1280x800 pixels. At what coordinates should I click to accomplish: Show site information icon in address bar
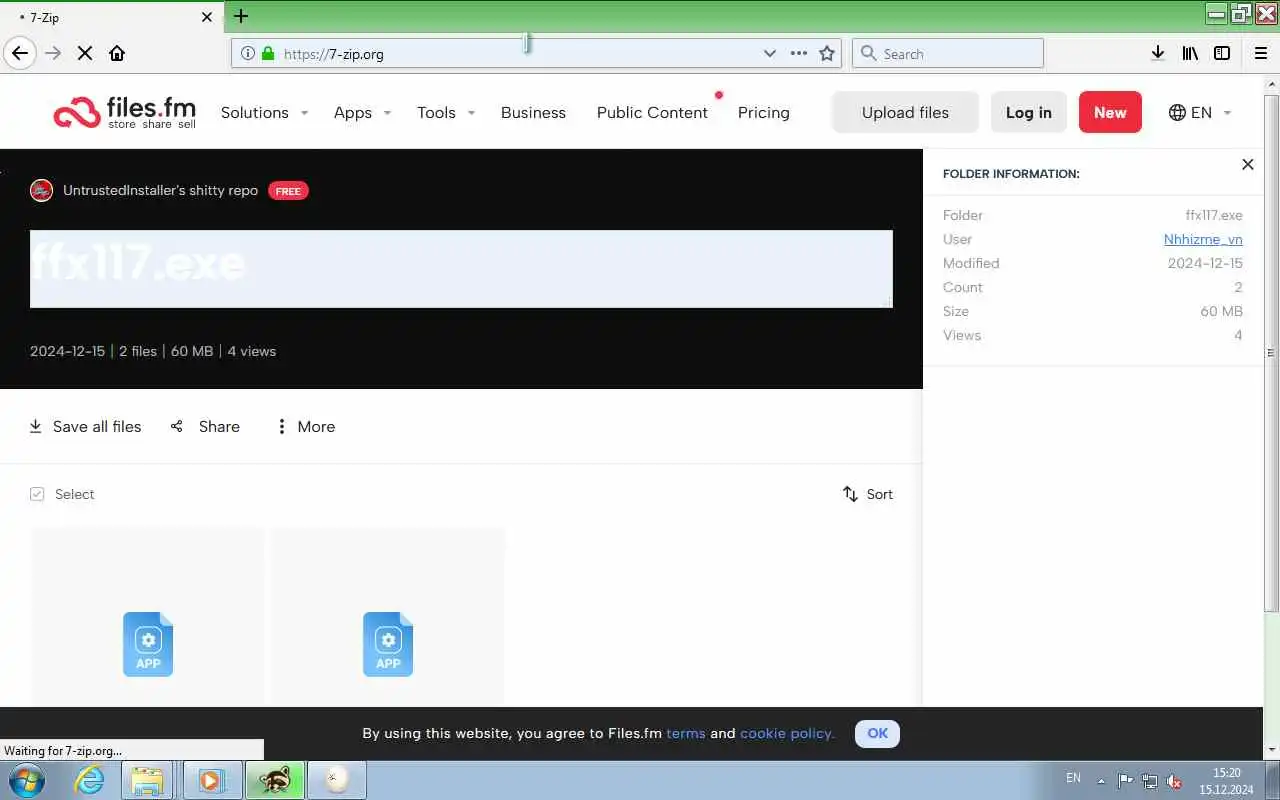pos(247,53)
